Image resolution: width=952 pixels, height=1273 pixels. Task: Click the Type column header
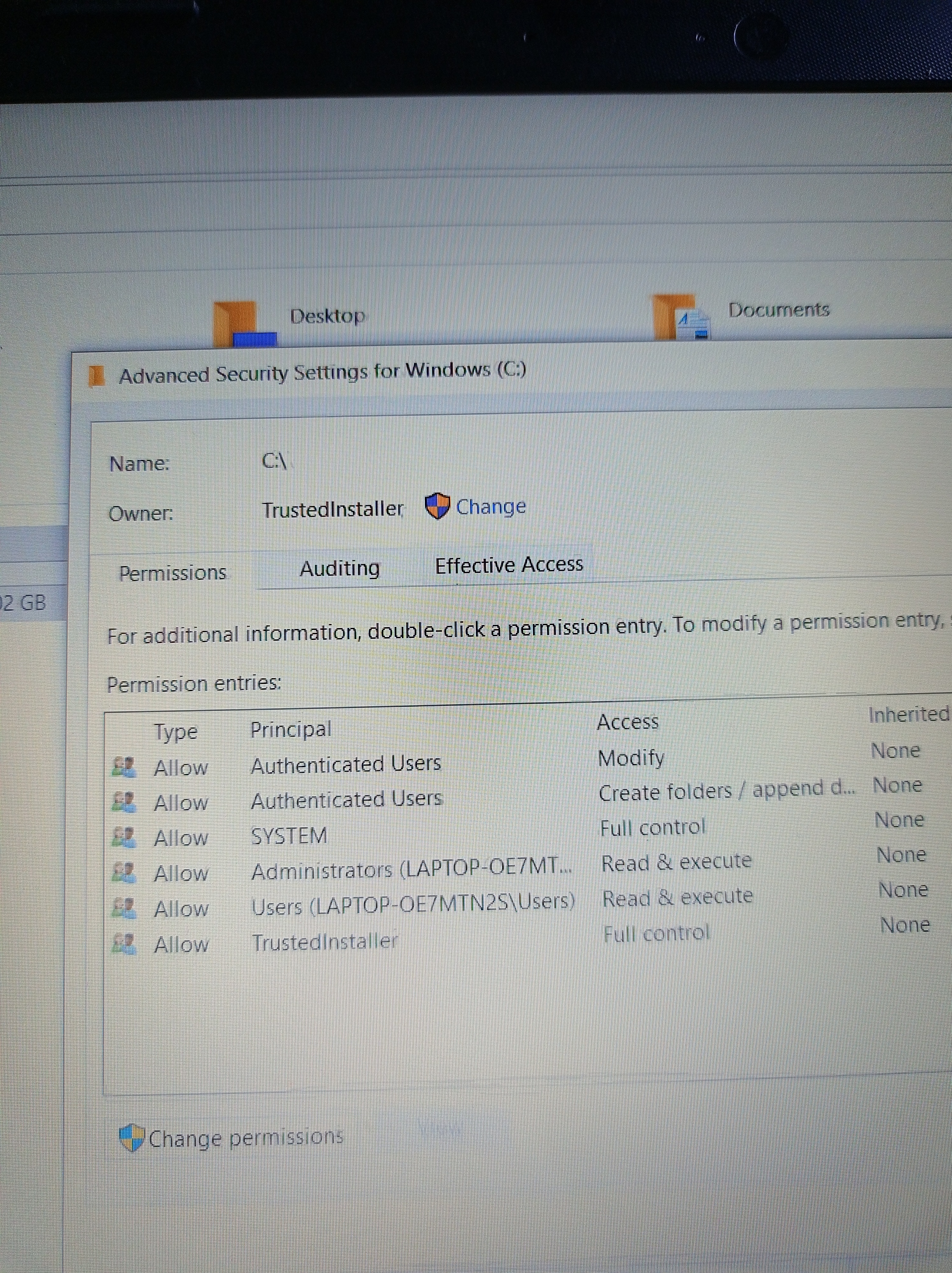[x=175, y=732]
